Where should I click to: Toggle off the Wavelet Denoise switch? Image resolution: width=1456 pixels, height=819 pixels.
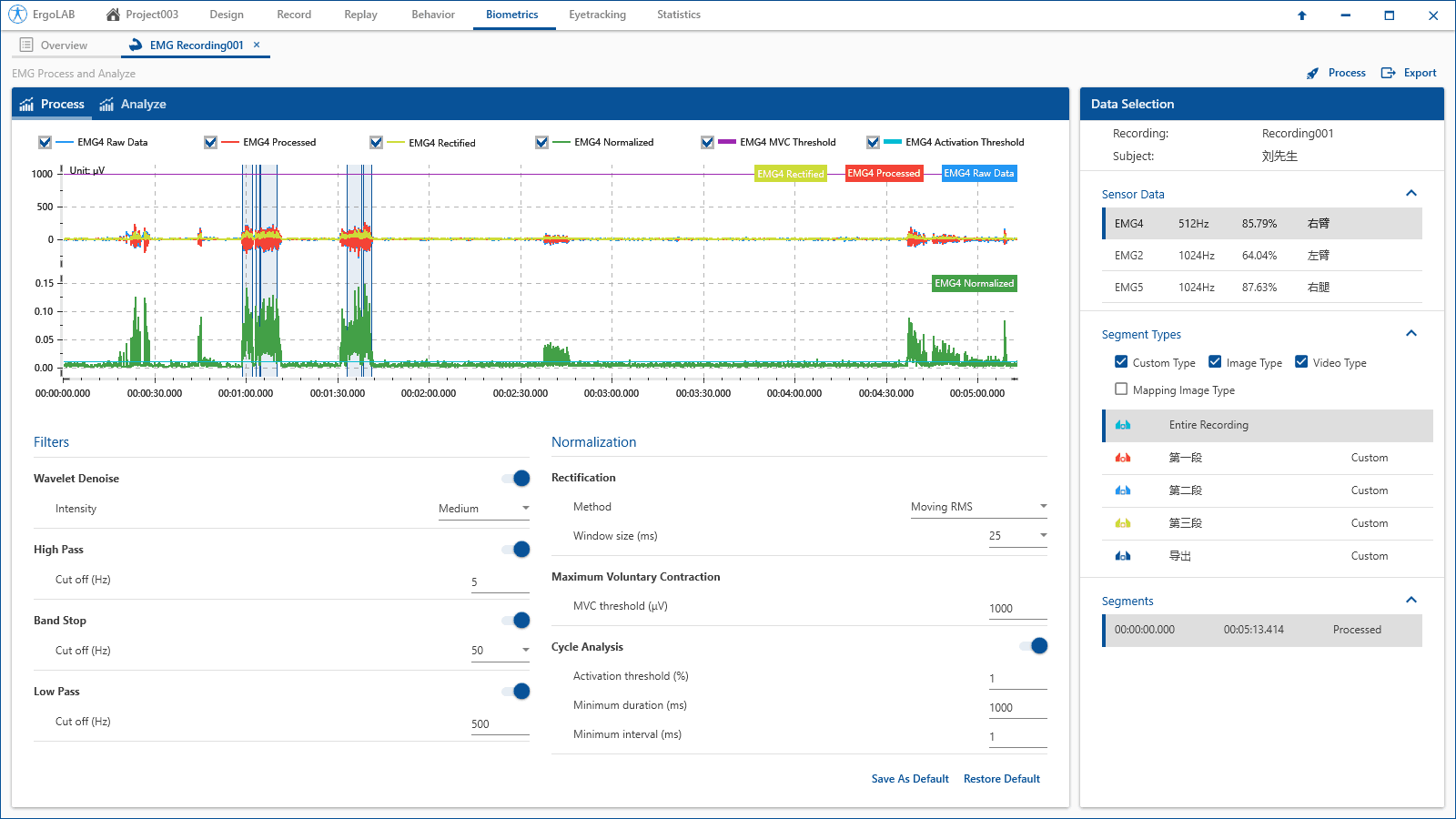coord(516,479)
